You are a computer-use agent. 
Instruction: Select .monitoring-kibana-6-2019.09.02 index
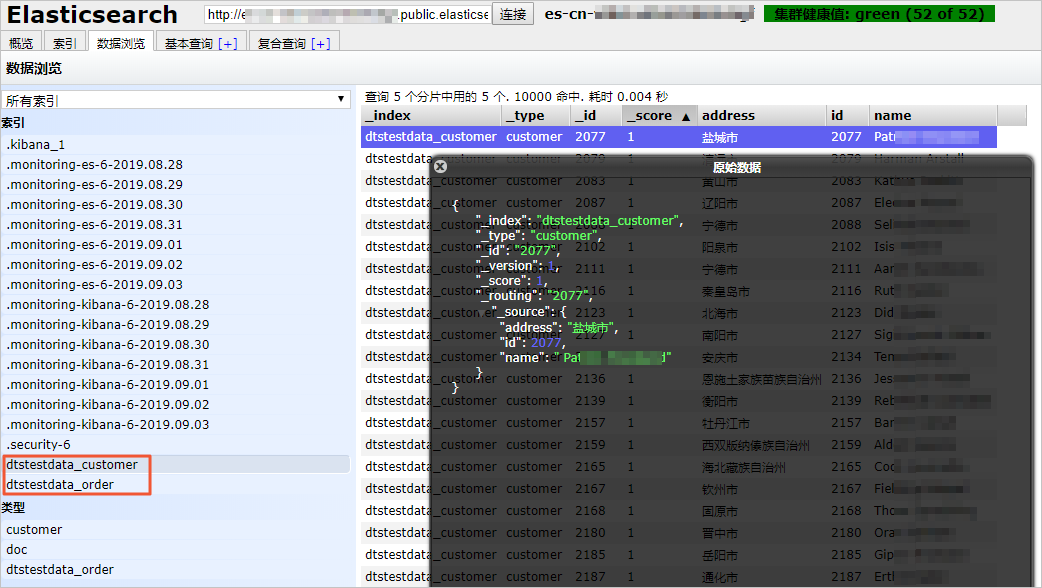tap(176, 404)
